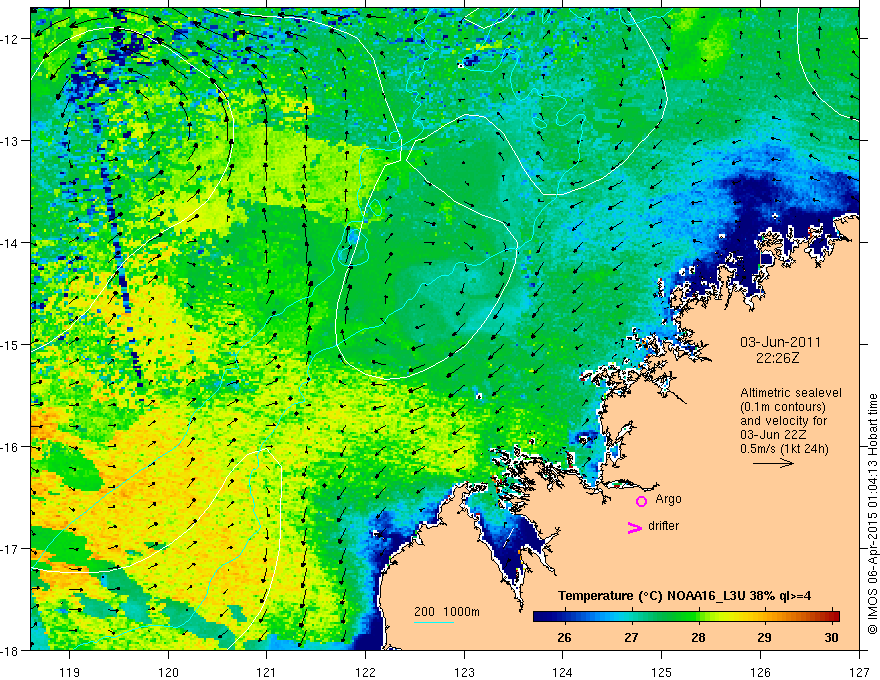Screen dimensions: 880x680
Task: Click the Altimetric sealevel text line
Action: (791, 393)
